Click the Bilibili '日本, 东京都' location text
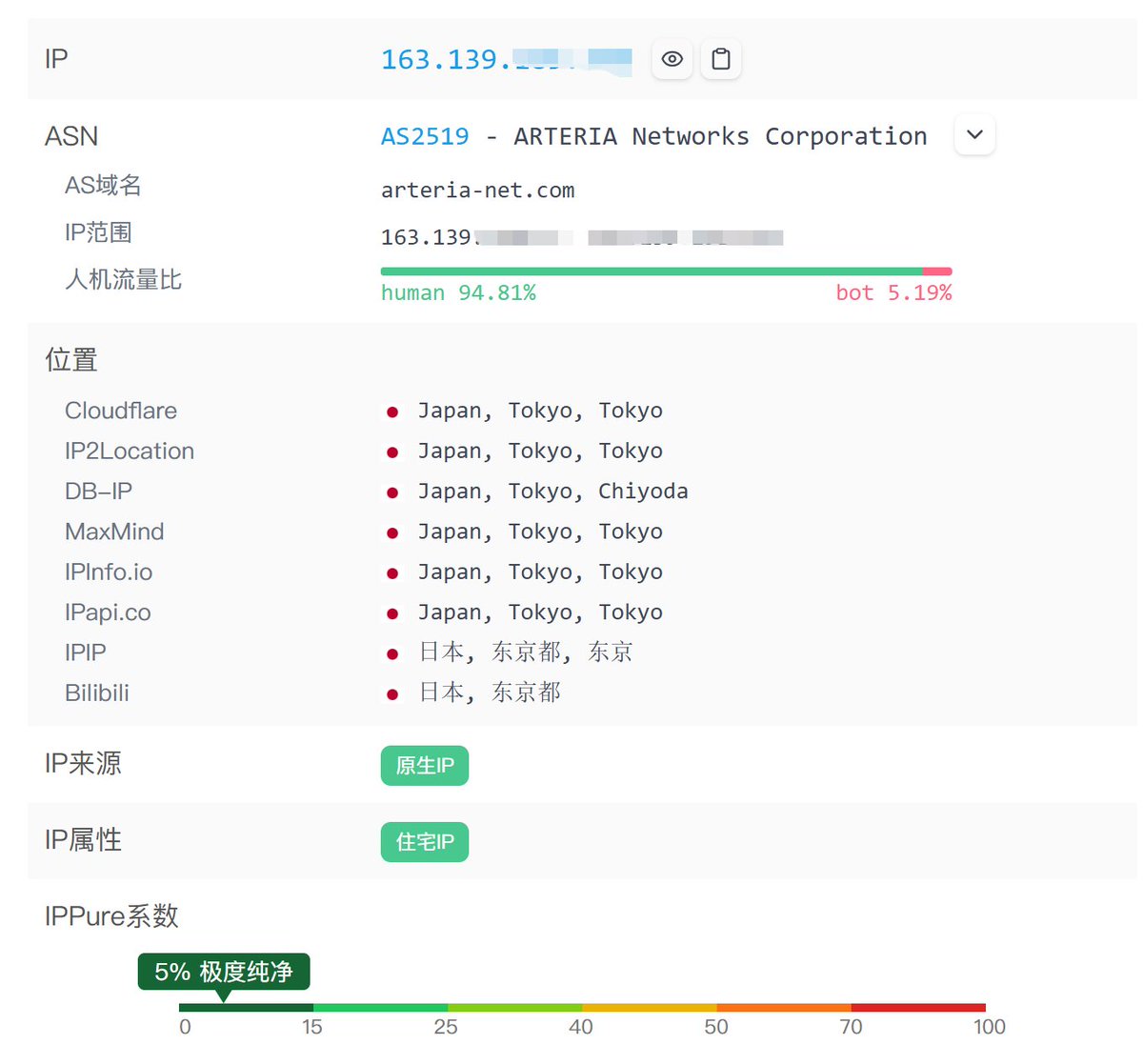1143x1064 pixels. point(490,693)
